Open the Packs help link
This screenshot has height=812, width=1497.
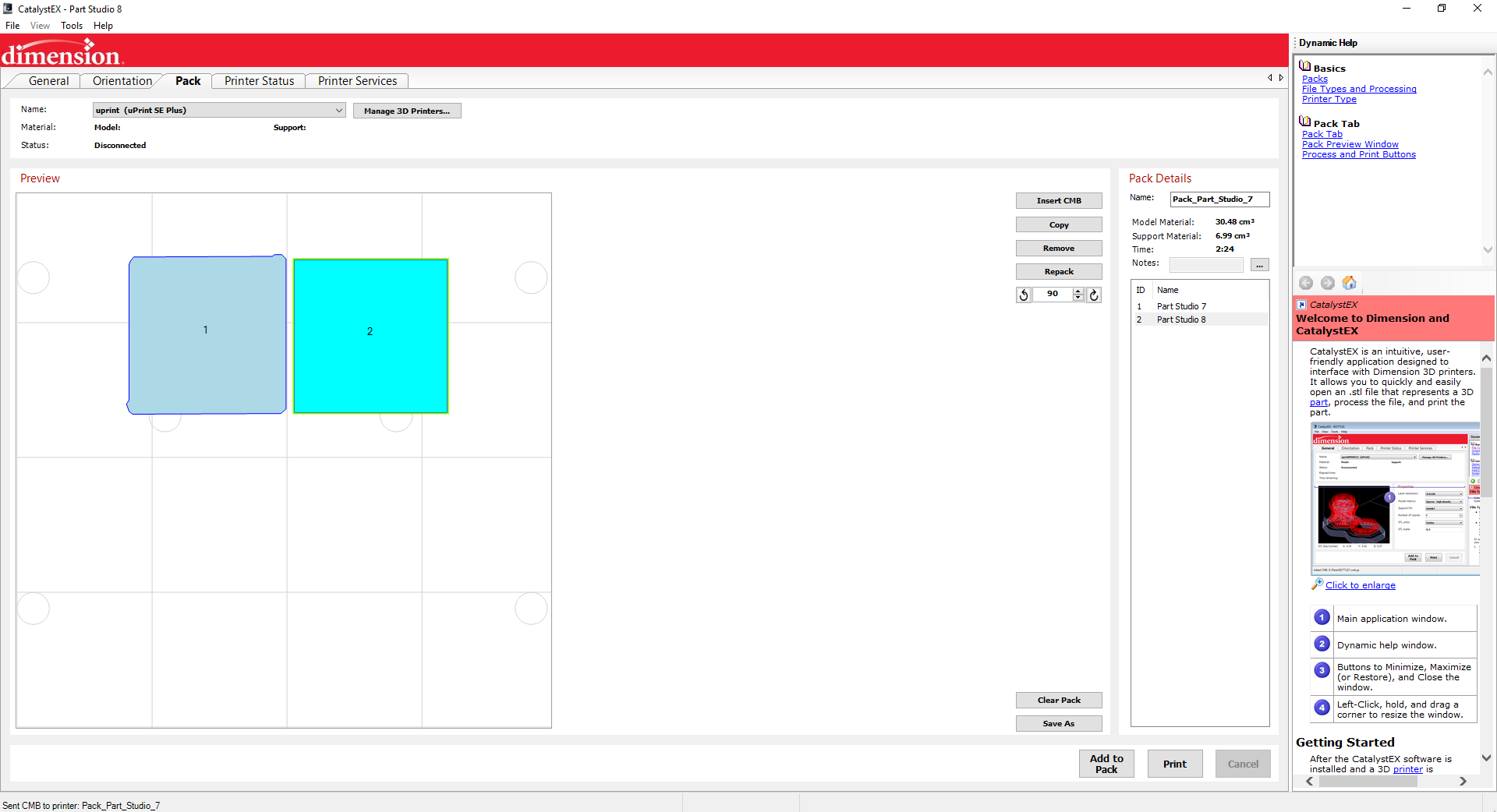1315,79
